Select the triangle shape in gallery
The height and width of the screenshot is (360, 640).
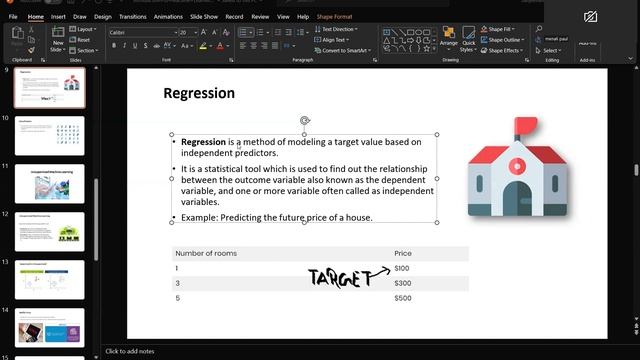click(x=386, y=40)
